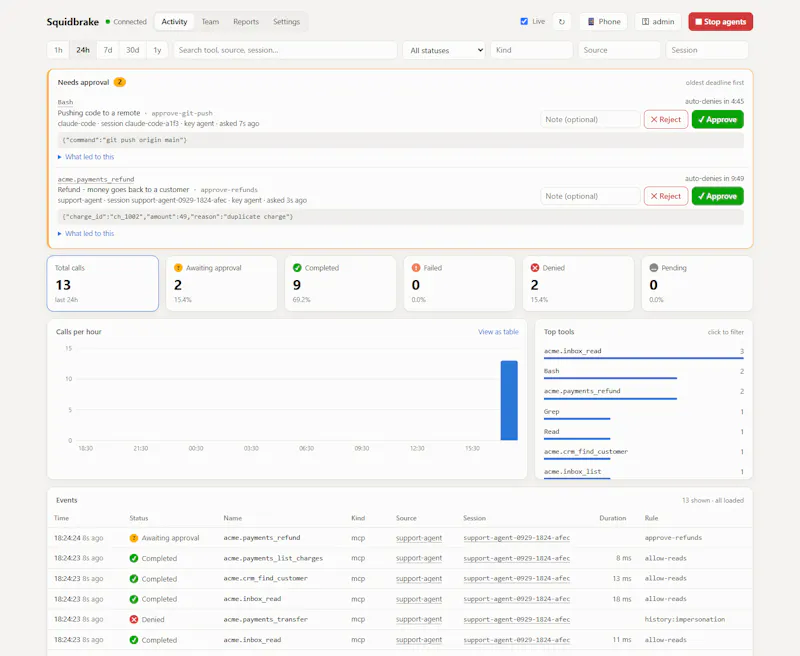
Task: Click the blue bar in Calls per hour chart
Action: pos(509,400)
